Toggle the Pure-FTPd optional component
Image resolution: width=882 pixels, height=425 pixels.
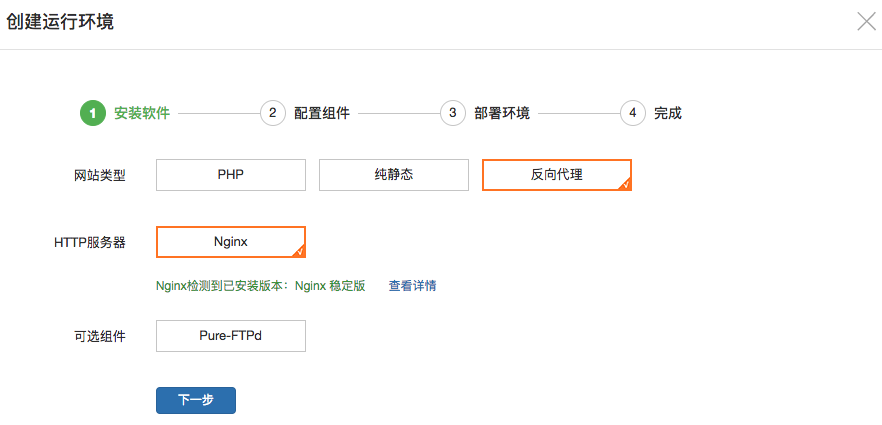[231, 336]
